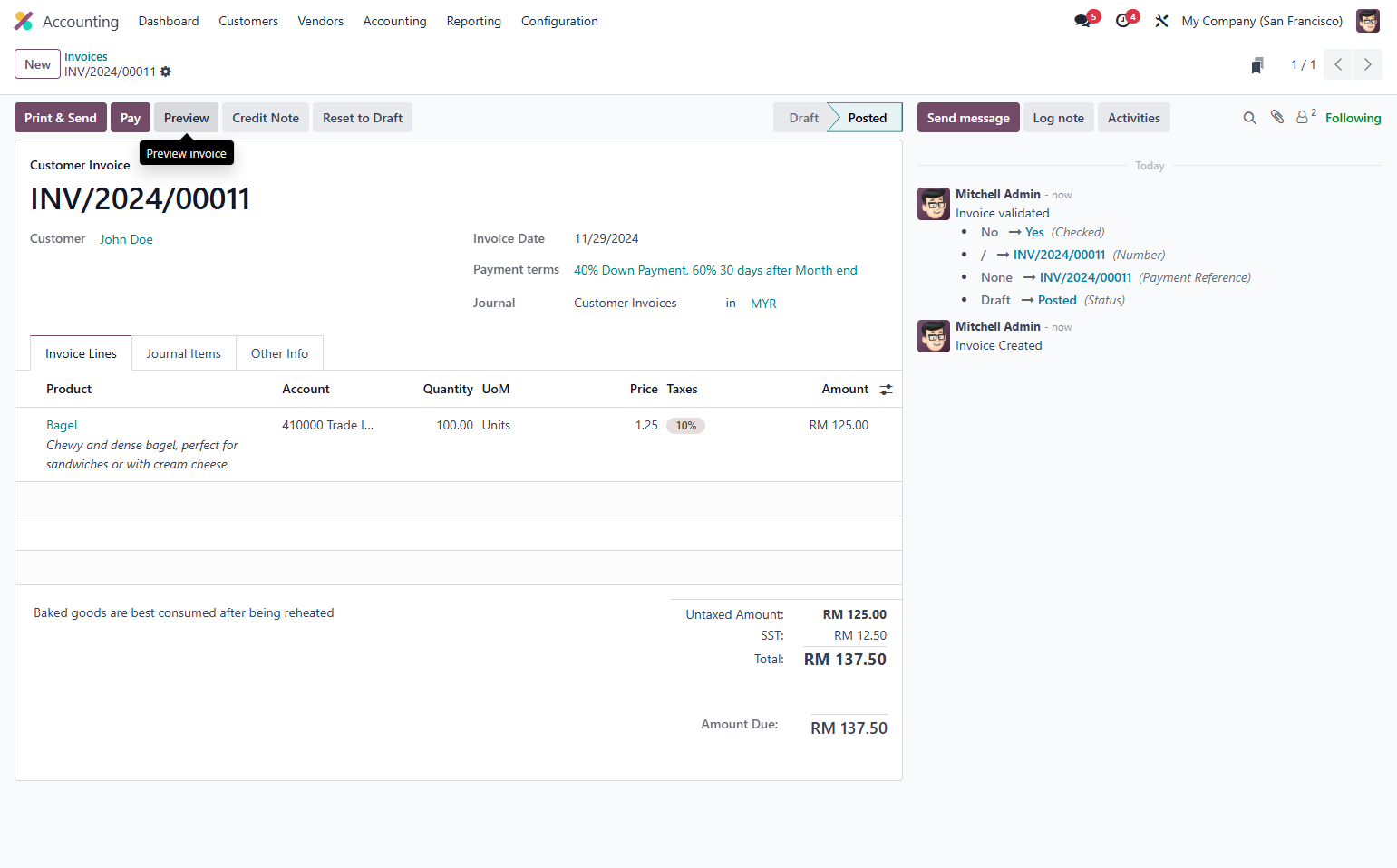The width and height of the screenshot is (1397, 868).
Task: Switch to the Other Info tab
Action: pos(279,353)
